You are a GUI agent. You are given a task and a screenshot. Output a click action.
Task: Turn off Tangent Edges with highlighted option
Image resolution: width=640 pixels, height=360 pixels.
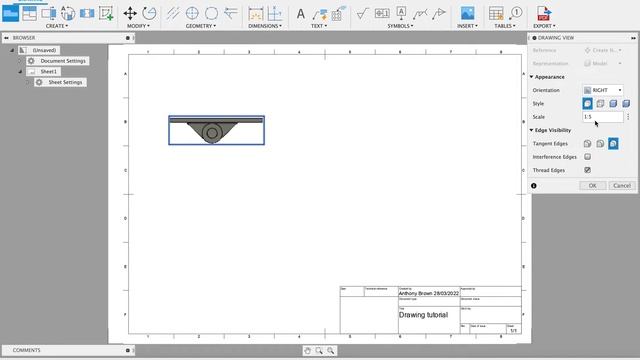[613, 144]
